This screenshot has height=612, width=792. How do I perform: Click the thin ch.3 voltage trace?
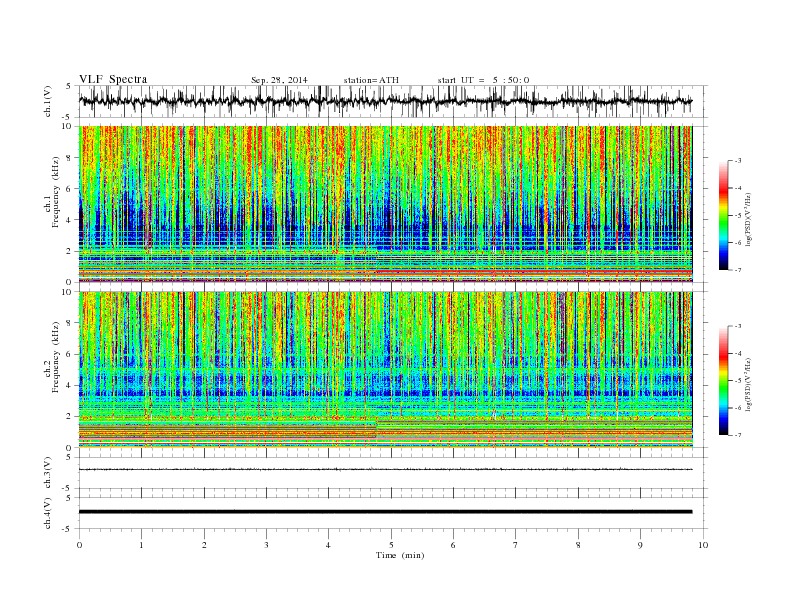point(385,469)
